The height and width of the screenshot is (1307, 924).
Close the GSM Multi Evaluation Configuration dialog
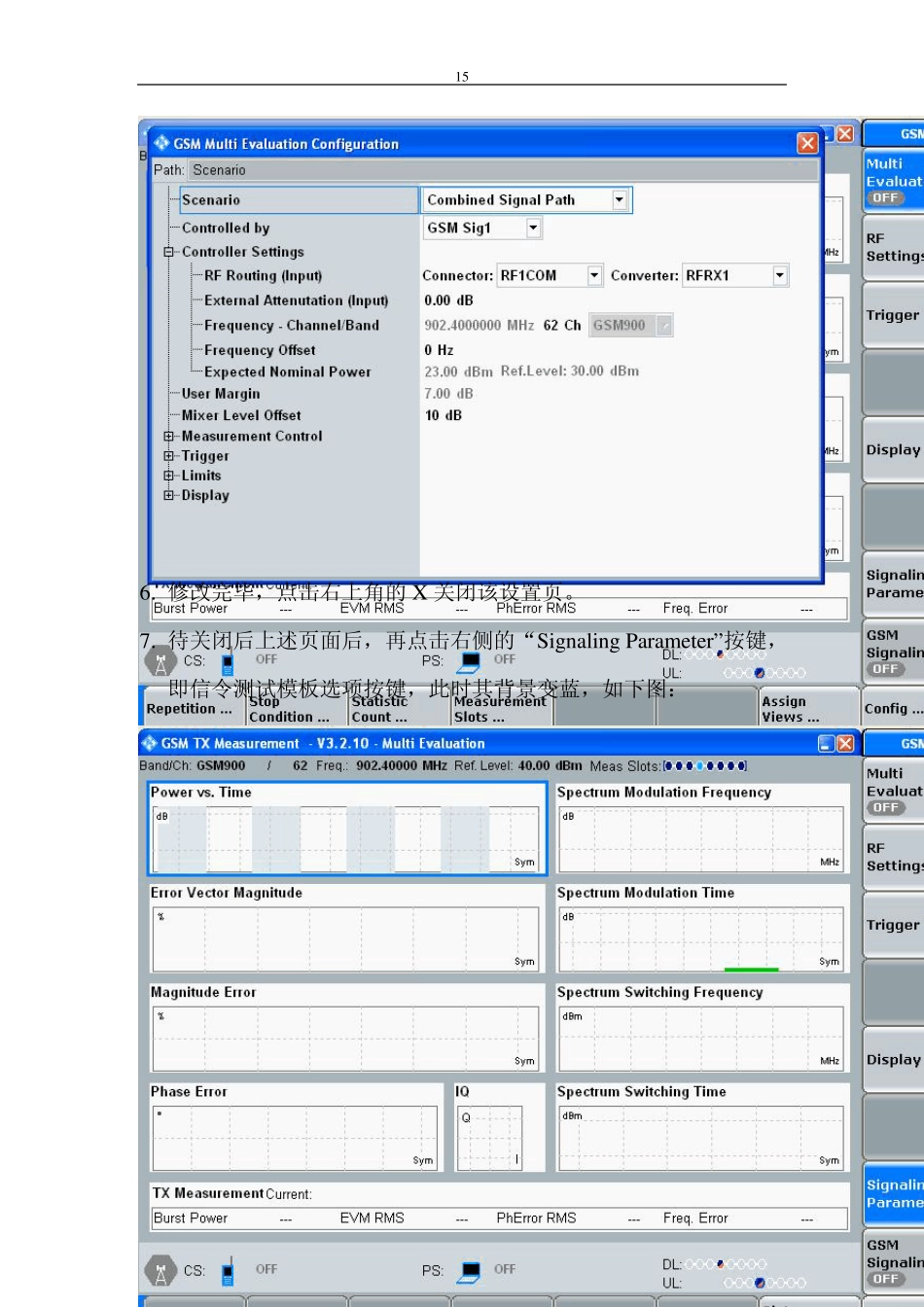coord(807,143)
